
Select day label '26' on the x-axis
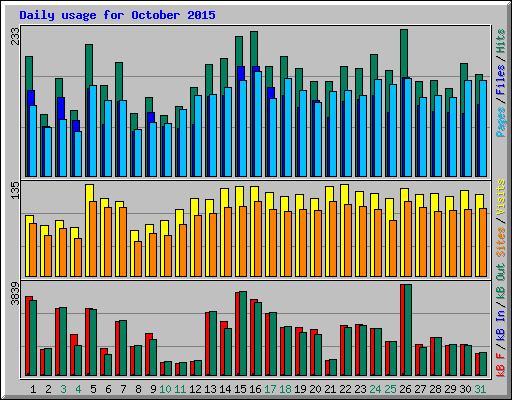point(405,389)
